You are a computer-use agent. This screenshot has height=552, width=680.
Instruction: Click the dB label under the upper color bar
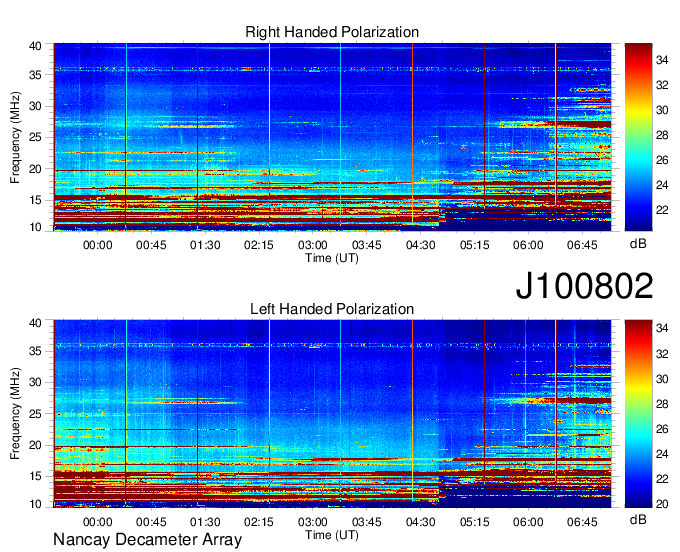coord(638,244)
